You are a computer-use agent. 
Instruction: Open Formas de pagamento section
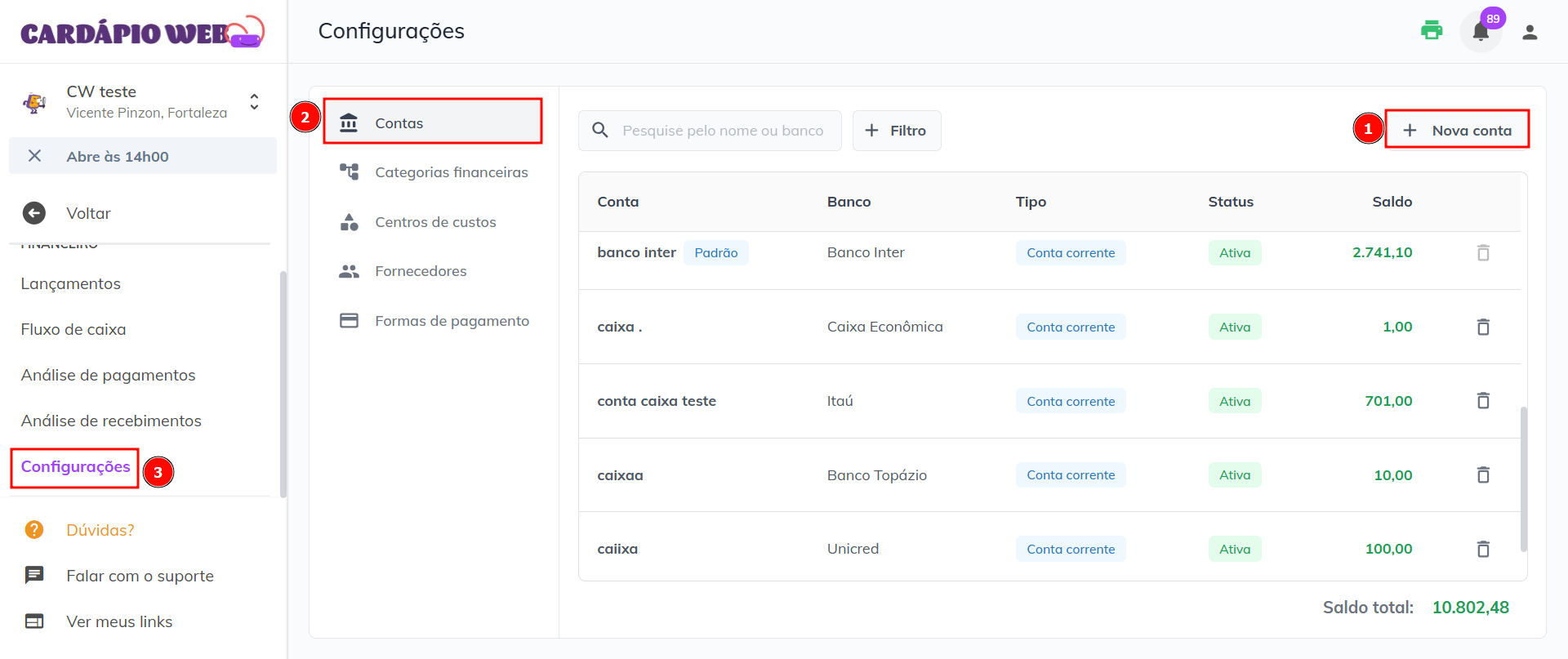coord(452,321)
